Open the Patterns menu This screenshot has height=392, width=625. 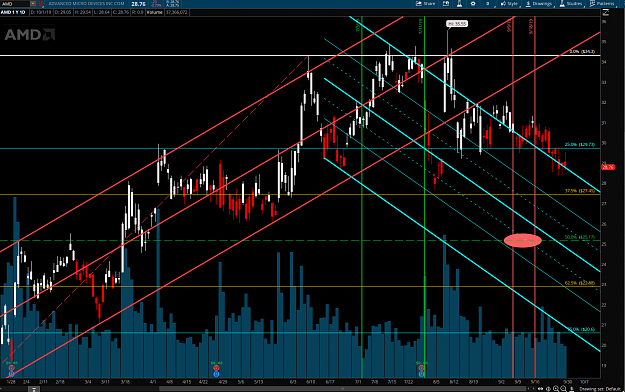[602, 4]
